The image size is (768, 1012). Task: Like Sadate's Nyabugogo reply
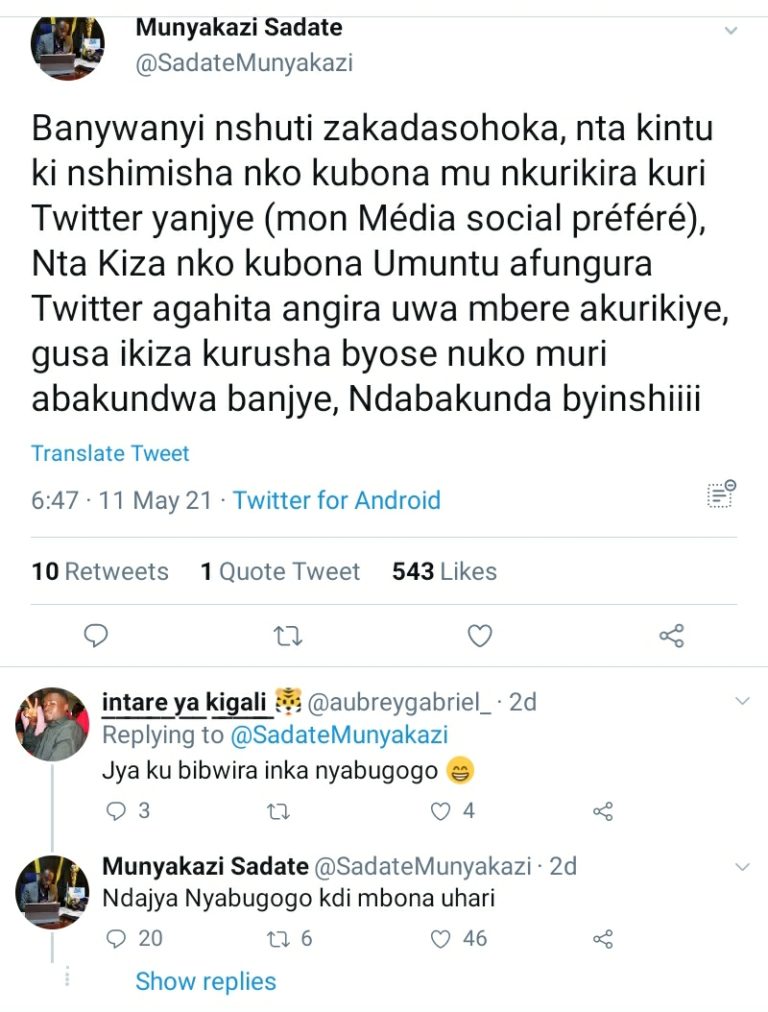pos(441,938)
